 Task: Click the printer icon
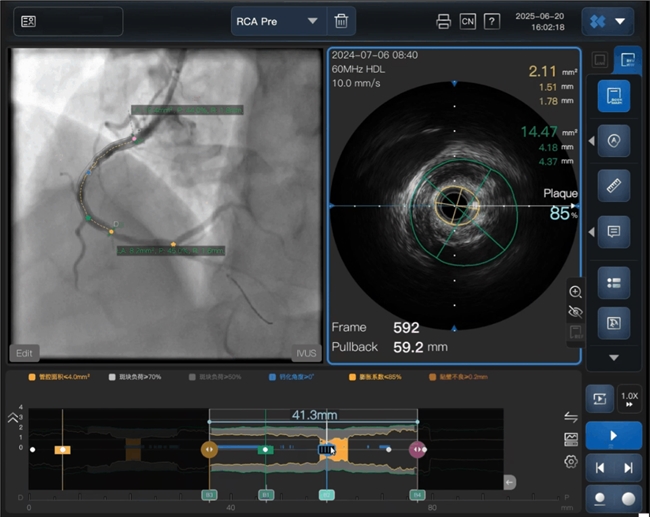(443, 22)
